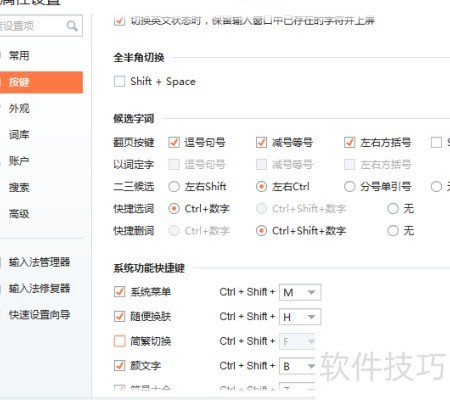Toggle 减号等号 page-turn checkbox
Screen dimensions: 450x400
[261, 142]
